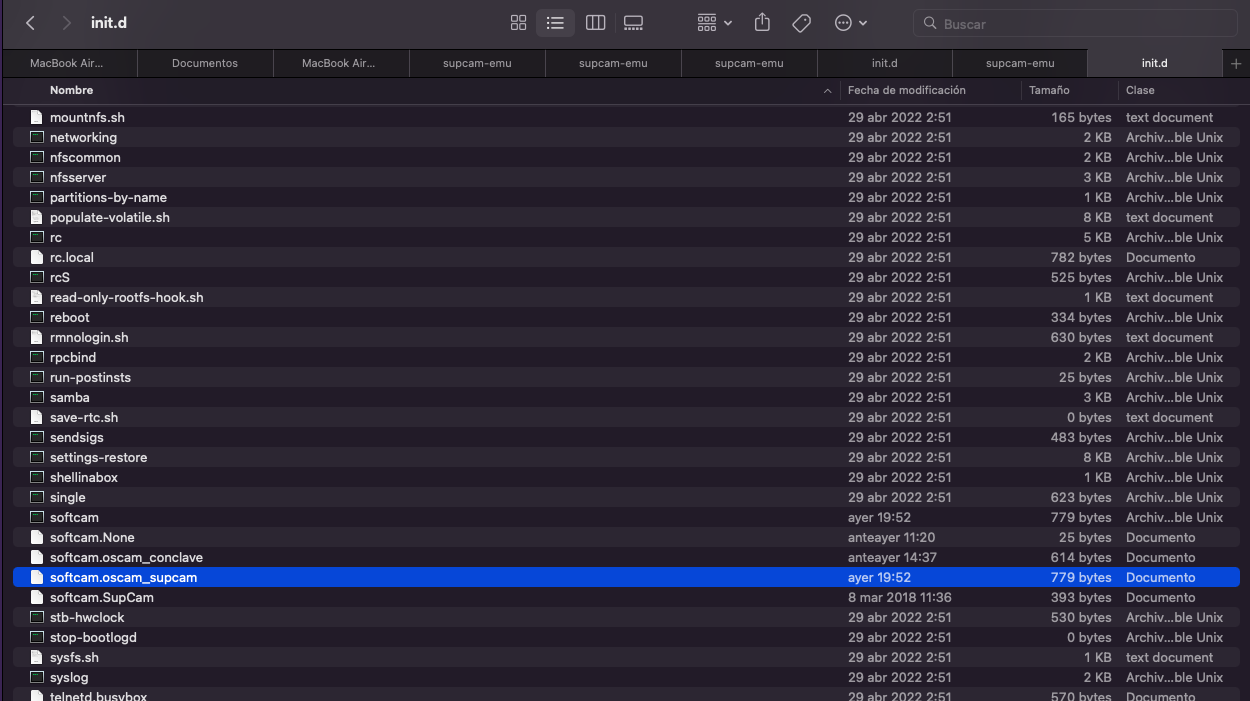Add a new tab with plus button

point(1237,63)
